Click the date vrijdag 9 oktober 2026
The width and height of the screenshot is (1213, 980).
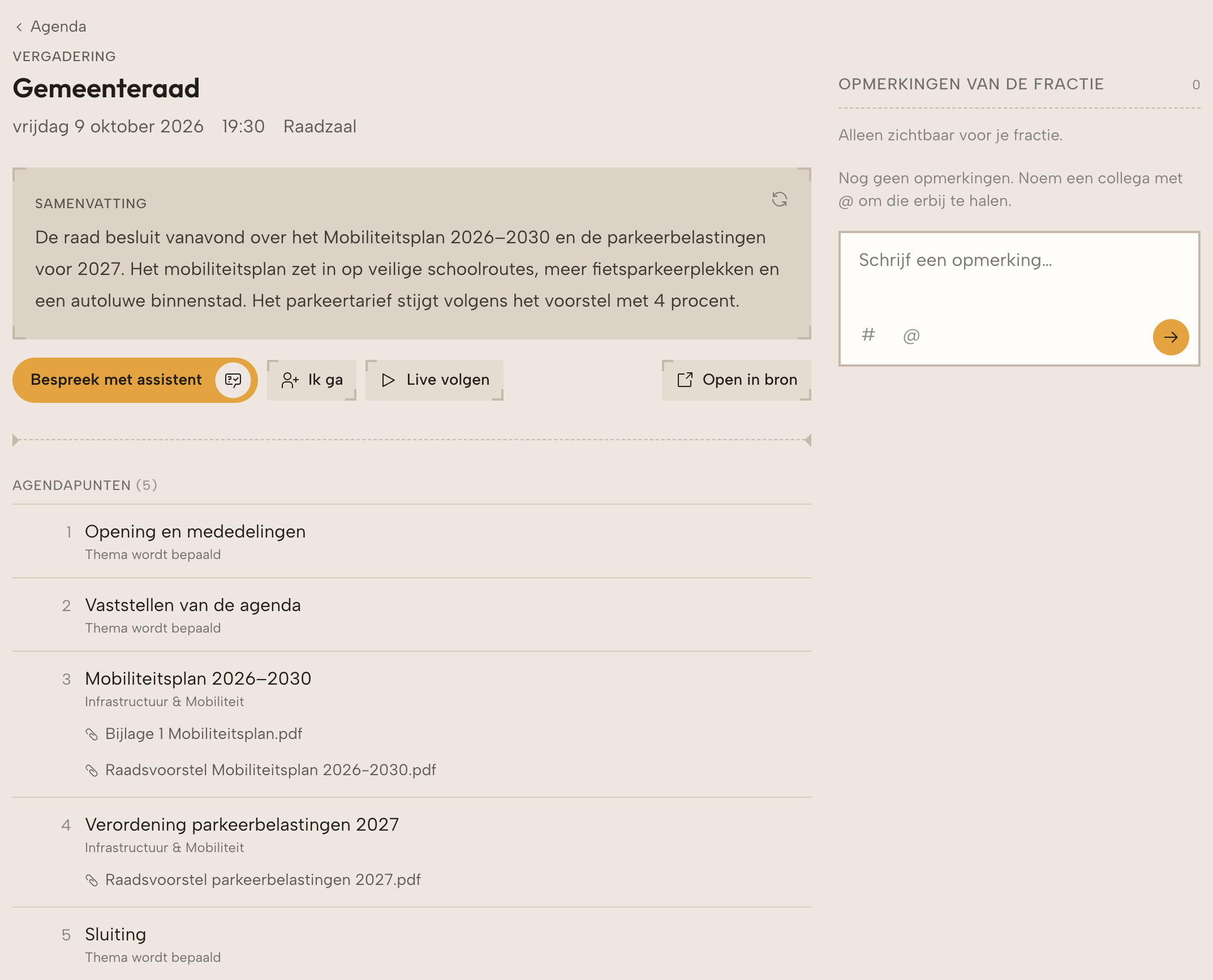(108, 126)
